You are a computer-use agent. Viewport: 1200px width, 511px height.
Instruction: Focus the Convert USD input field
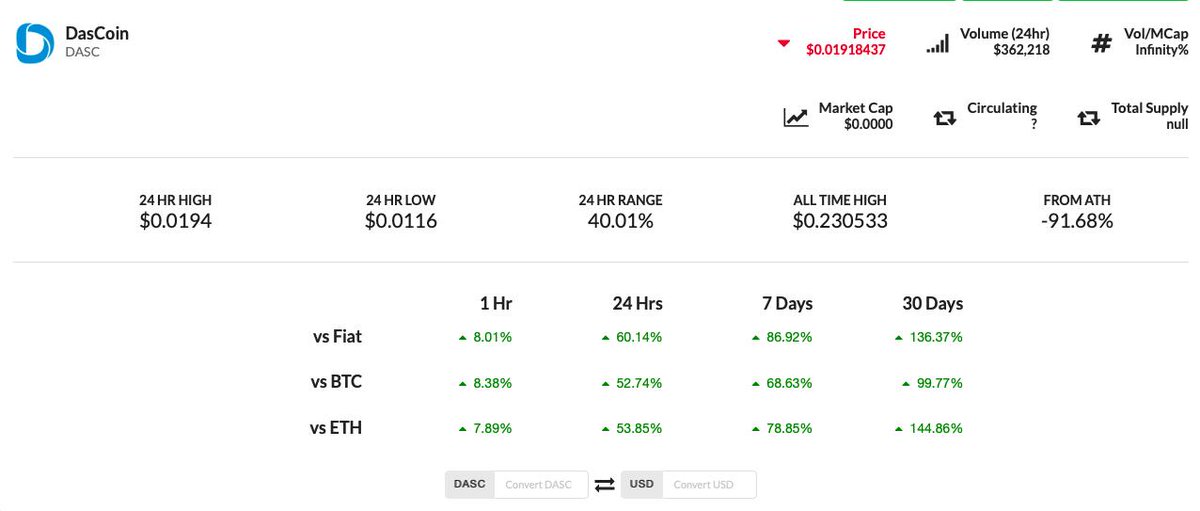(709, 485)
